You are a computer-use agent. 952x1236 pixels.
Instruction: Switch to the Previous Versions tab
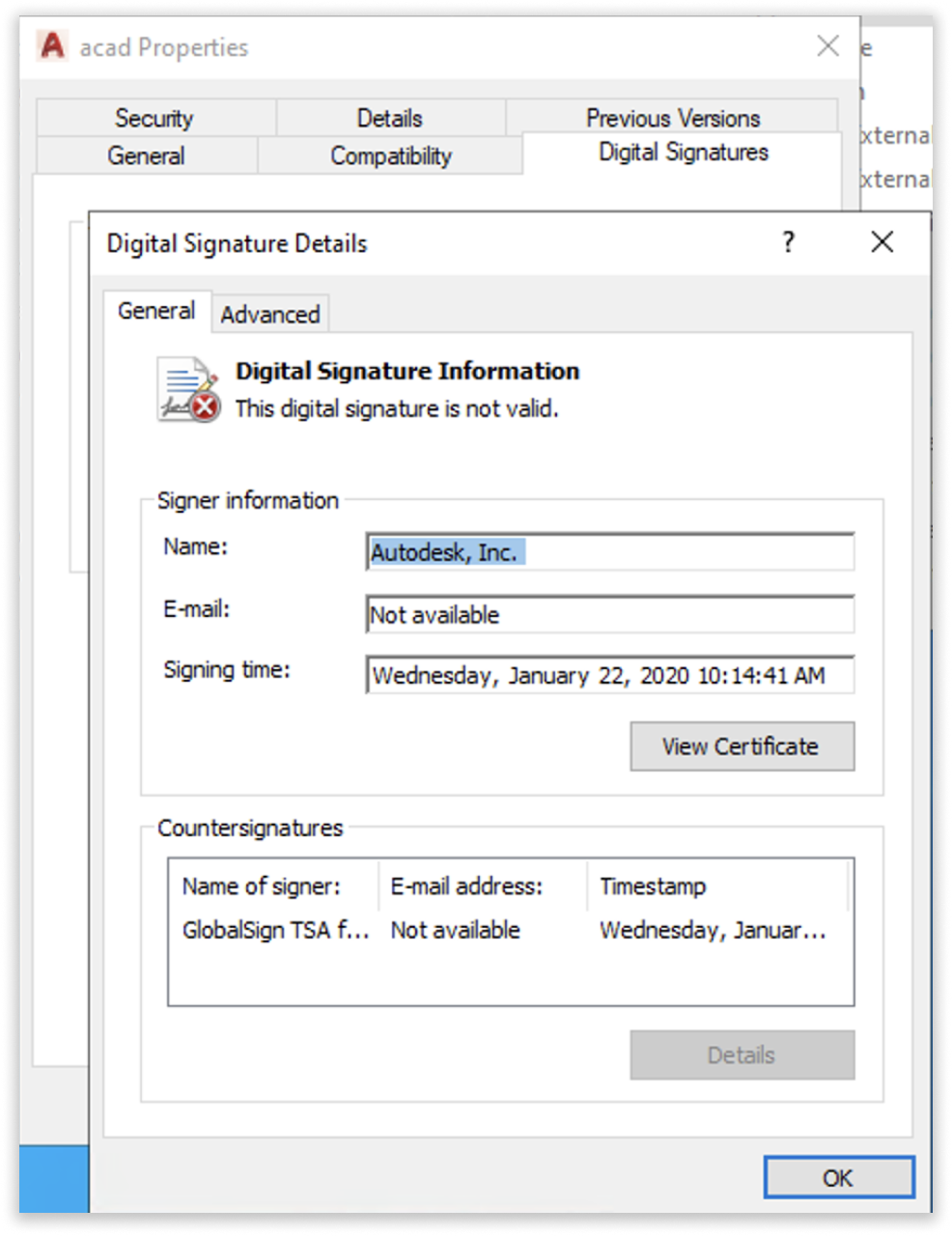pyautogui.click(x=673, y=118)
